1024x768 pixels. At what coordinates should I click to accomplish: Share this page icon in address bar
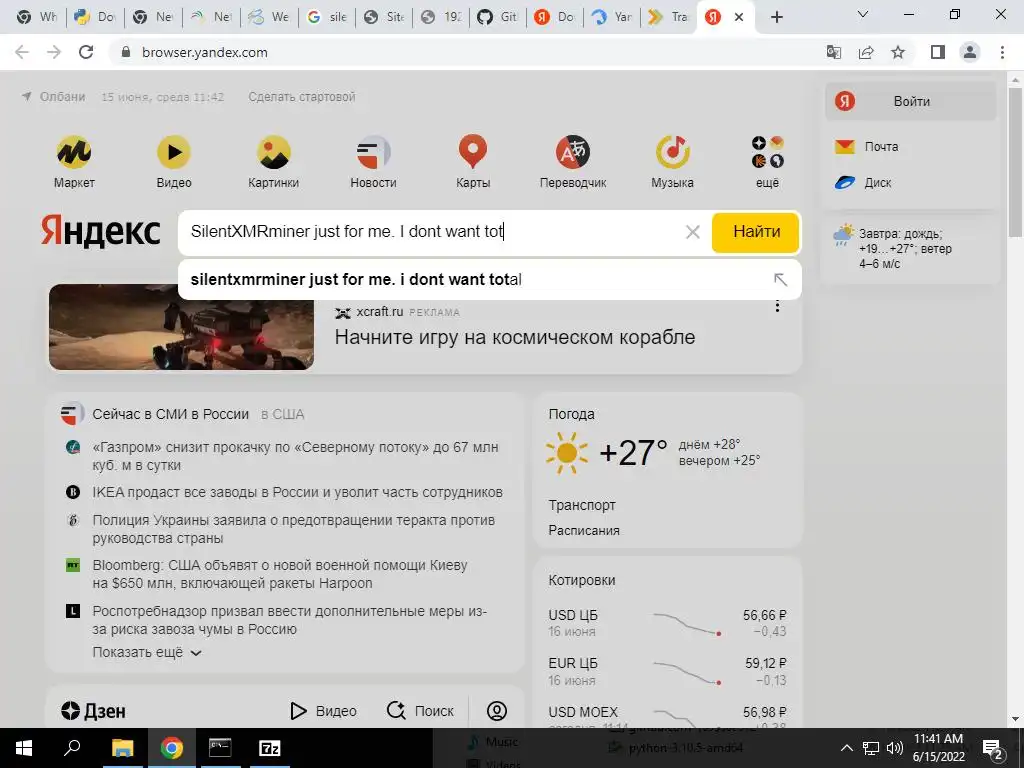coord(866,52)
